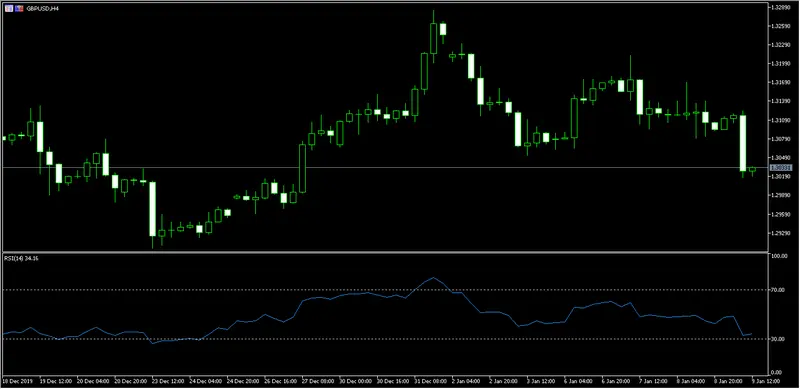
Task: Click the highlighted current price tag
Action: coord(781,167)
